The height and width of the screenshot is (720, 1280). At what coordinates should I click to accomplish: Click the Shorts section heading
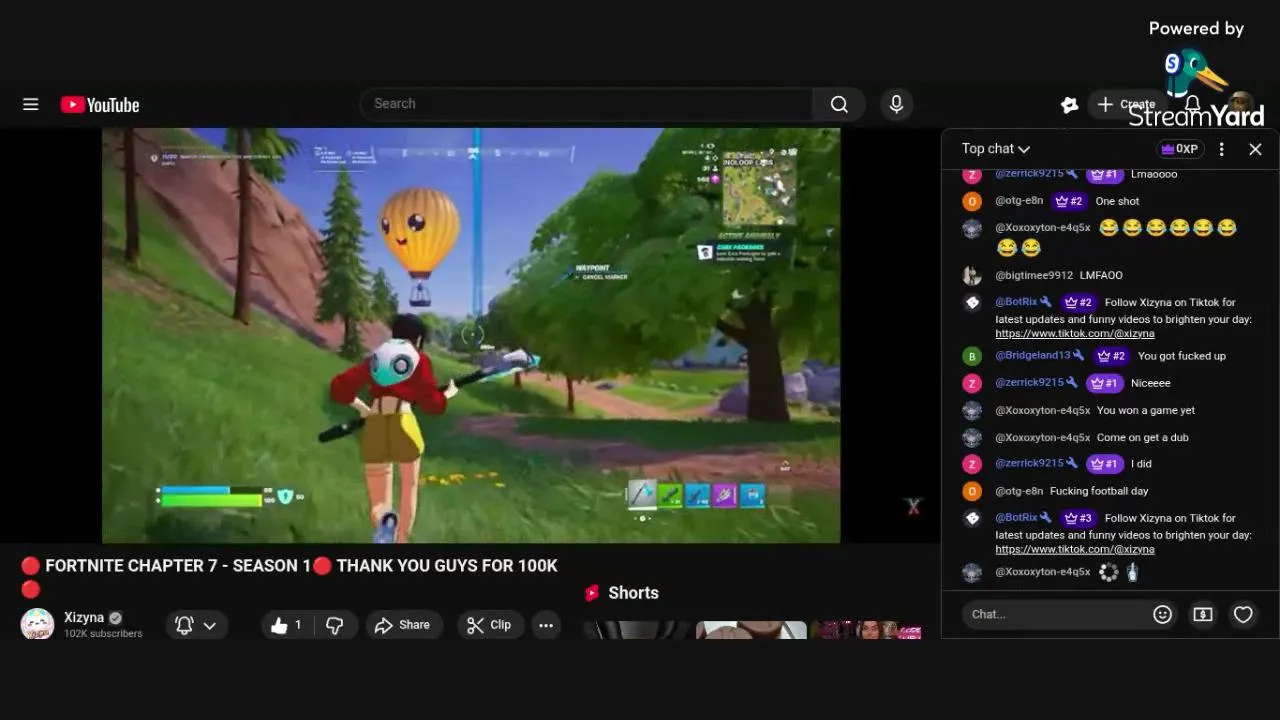click(x=633, y=593)
